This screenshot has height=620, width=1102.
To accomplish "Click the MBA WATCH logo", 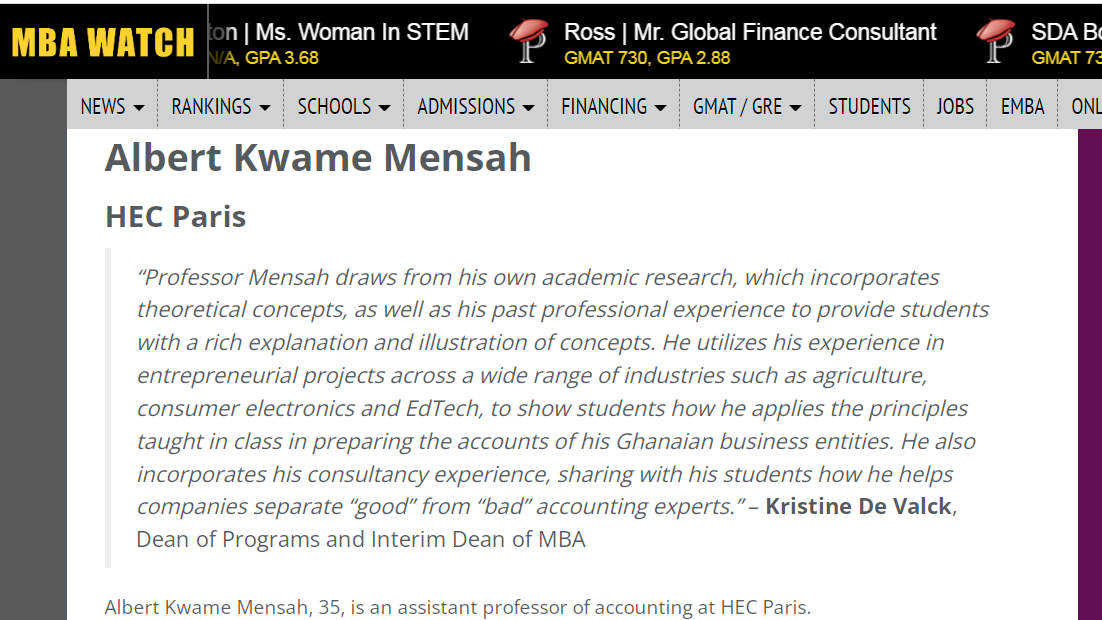I will [x=103, y=42].
